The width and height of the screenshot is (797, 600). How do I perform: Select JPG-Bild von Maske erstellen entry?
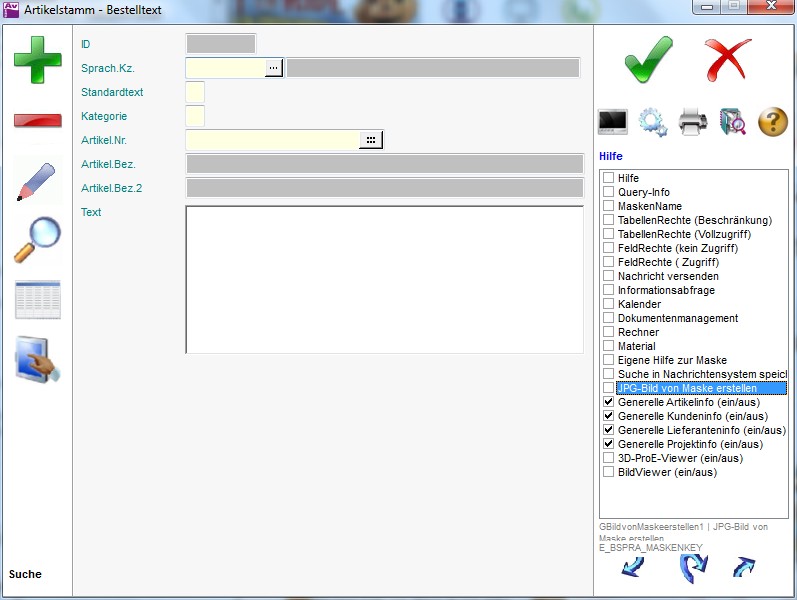(x=687, y=388)
